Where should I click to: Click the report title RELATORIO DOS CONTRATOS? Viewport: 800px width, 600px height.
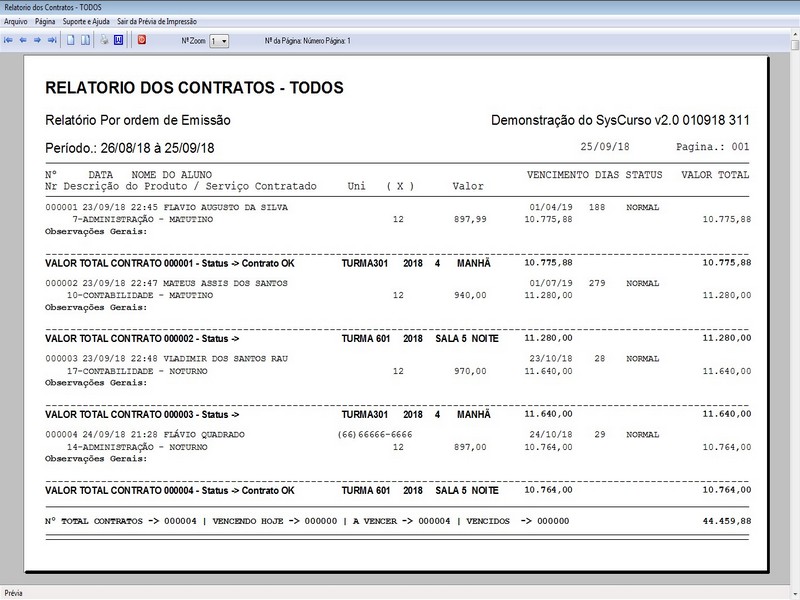[195, 88]
